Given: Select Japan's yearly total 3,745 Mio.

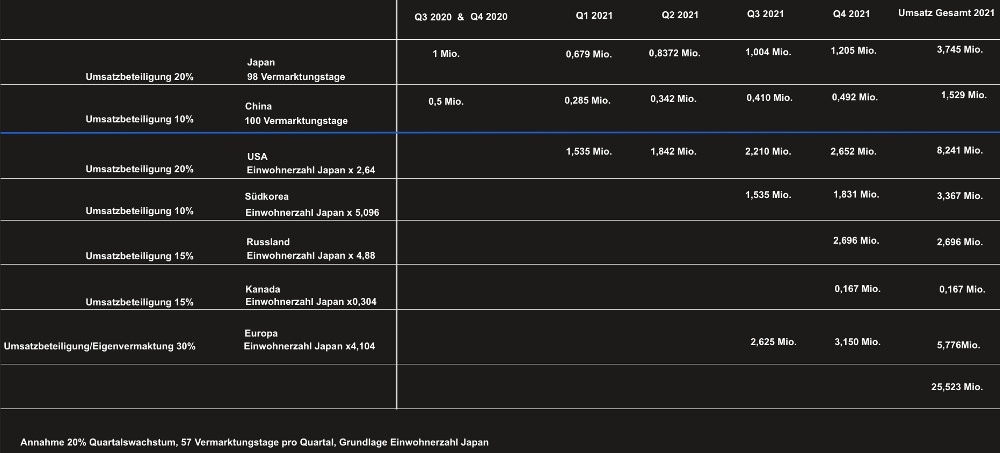Looking at the screenshot, I should 959,49.
